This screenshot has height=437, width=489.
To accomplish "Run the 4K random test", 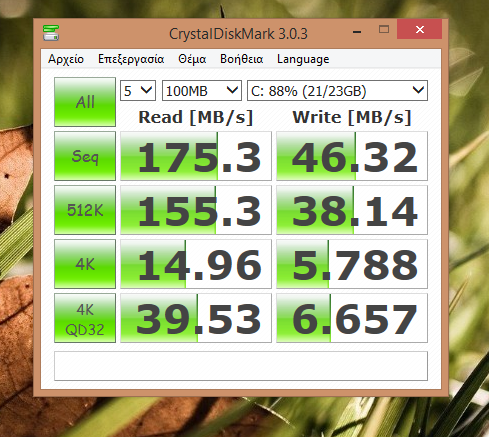I will 85,264.
